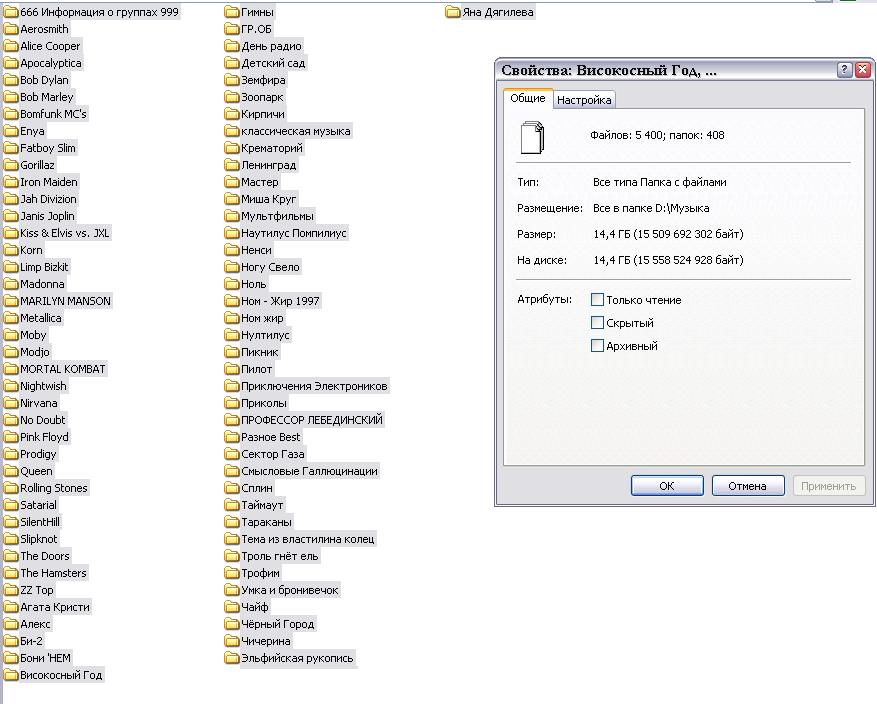Click the Чайф folder icon
The image size is (877, 704).
coord(232,607)
